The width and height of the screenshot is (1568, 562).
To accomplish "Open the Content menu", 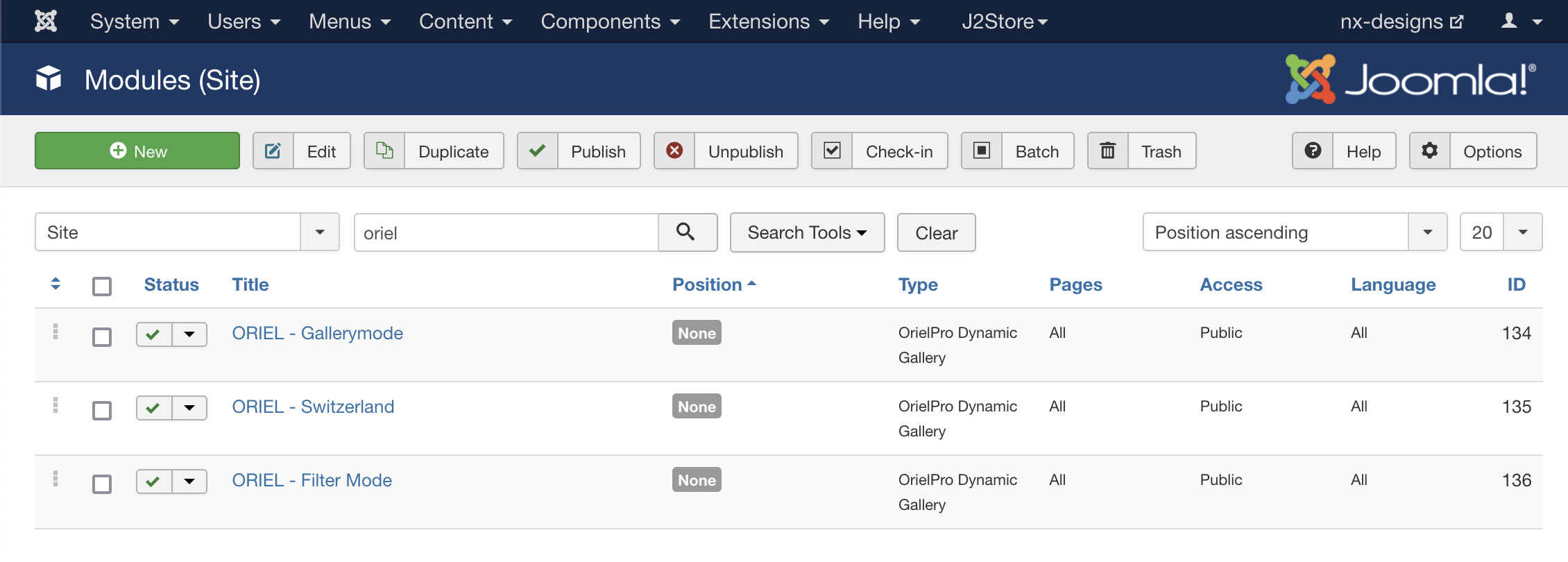I will (x=466, y=22).
